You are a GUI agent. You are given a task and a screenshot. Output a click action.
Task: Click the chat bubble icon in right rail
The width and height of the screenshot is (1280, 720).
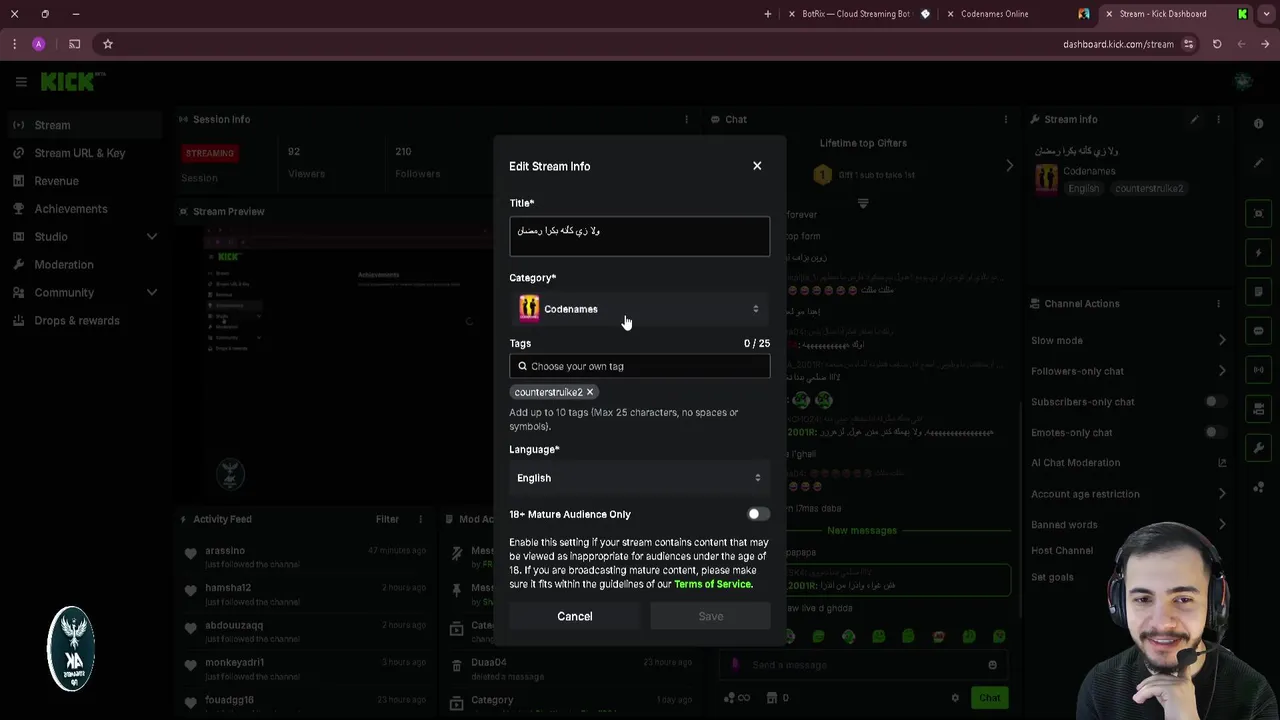click(x=1259, y=331)
